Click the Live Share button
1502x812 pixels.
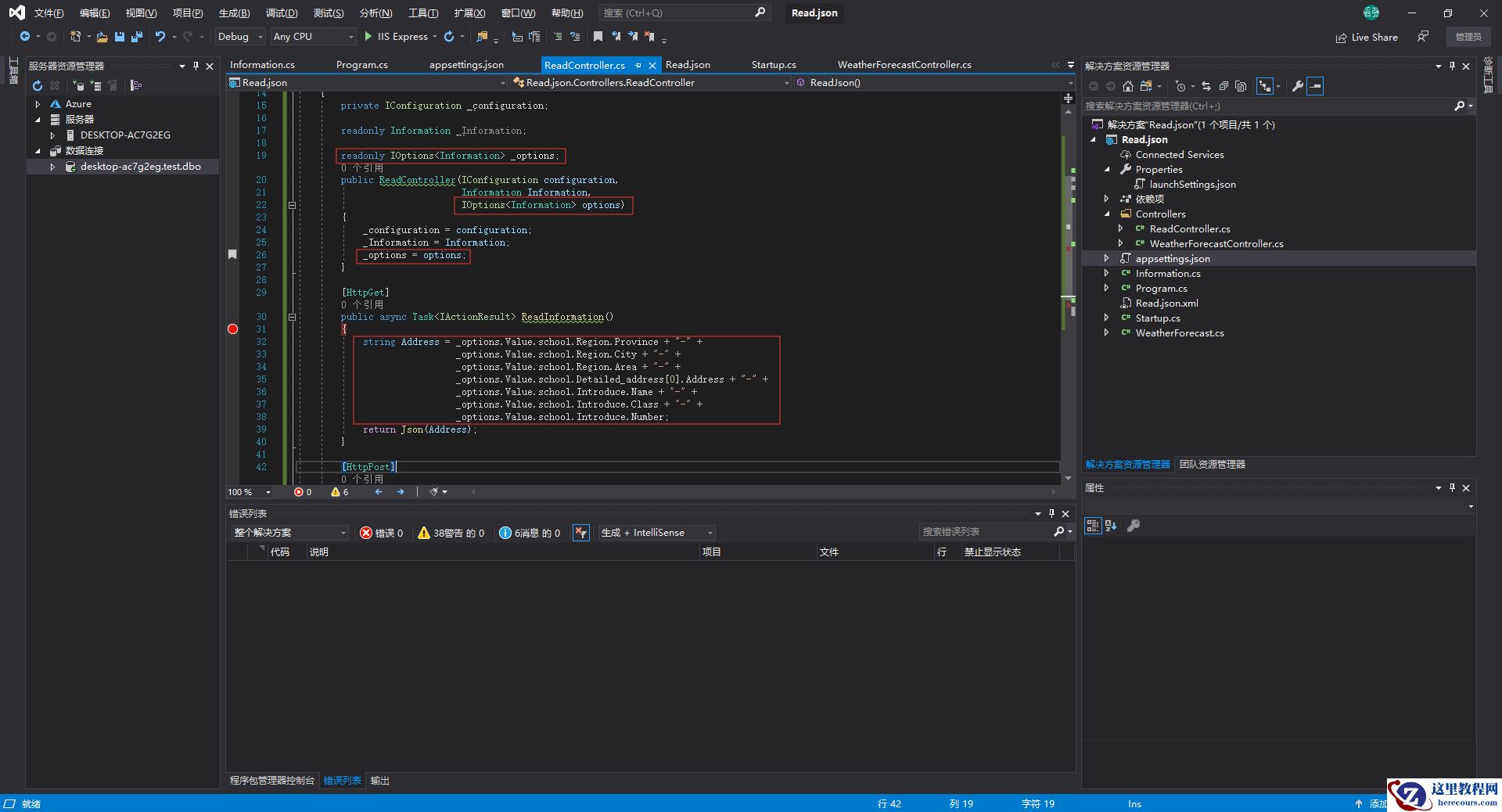point(1367,37)
